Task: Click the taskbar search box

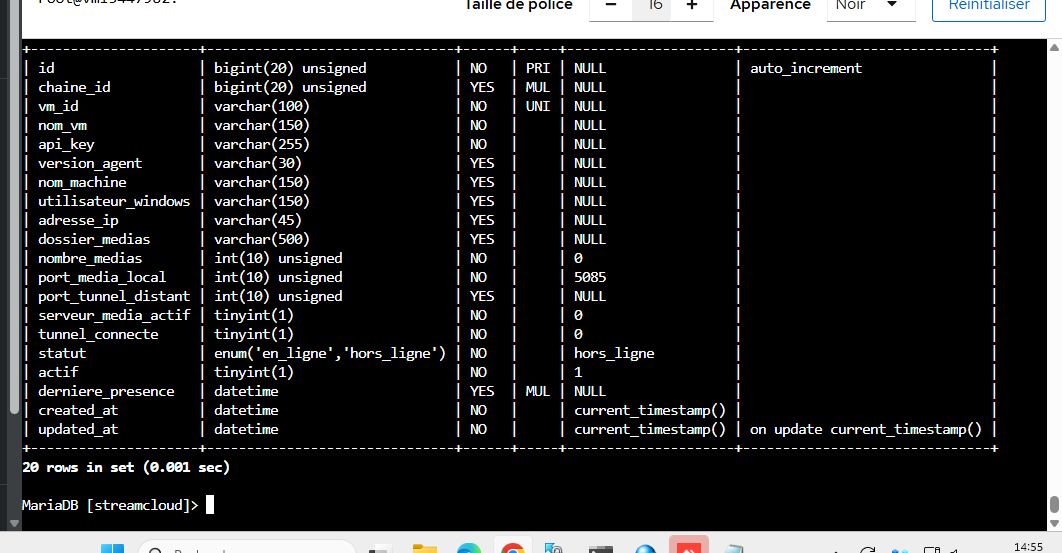Action: coord(247,547)
